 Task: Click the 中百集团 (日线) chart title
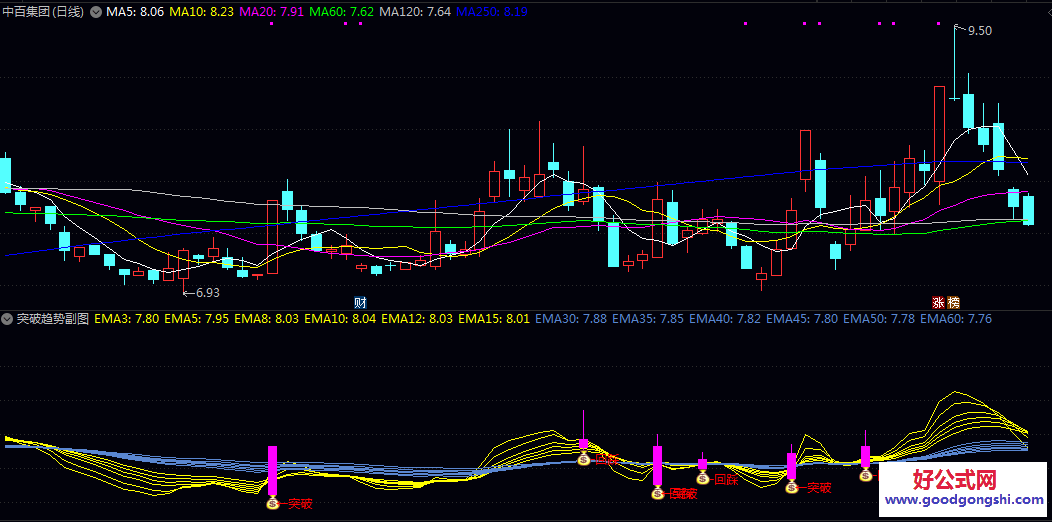pyautogui.click(x=44, y=12)
